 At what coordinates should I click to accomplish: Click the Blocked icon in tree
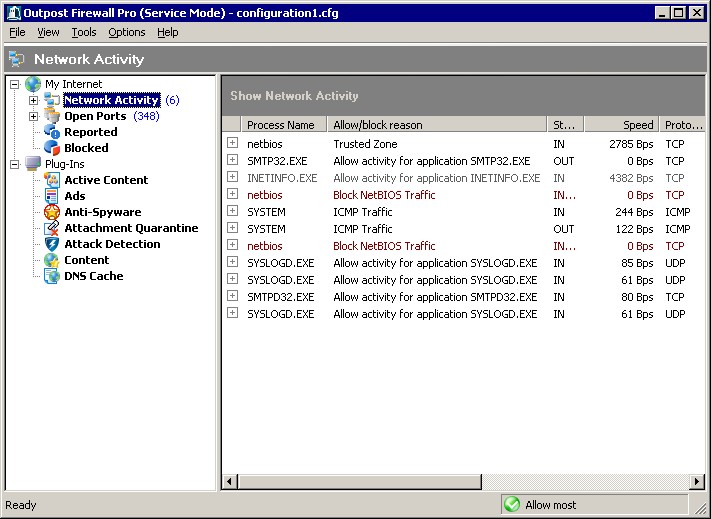click(x=52, y=148)
